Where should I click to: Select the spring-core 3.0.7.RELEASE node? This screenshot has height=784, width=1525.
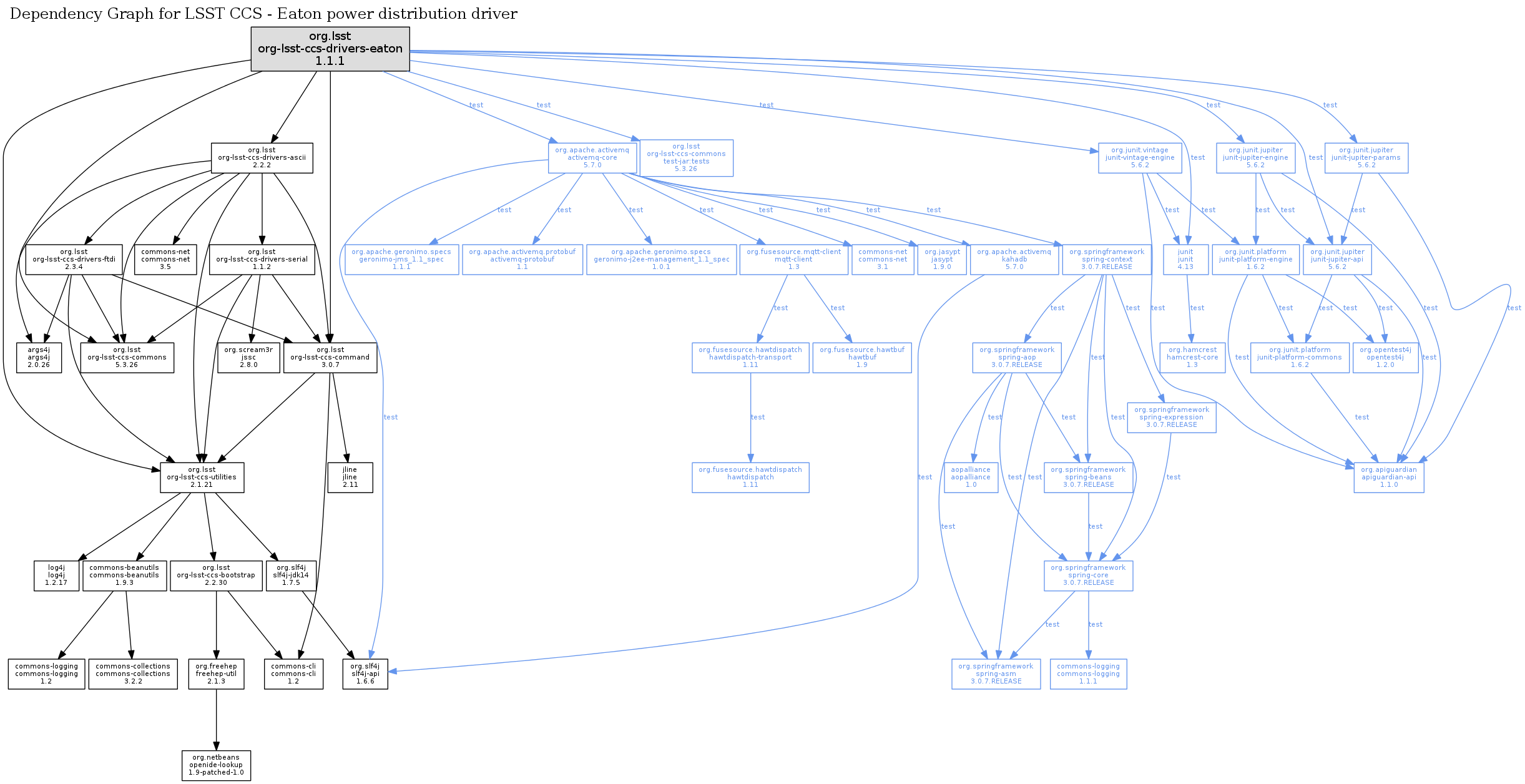(x=1088, y=576)
